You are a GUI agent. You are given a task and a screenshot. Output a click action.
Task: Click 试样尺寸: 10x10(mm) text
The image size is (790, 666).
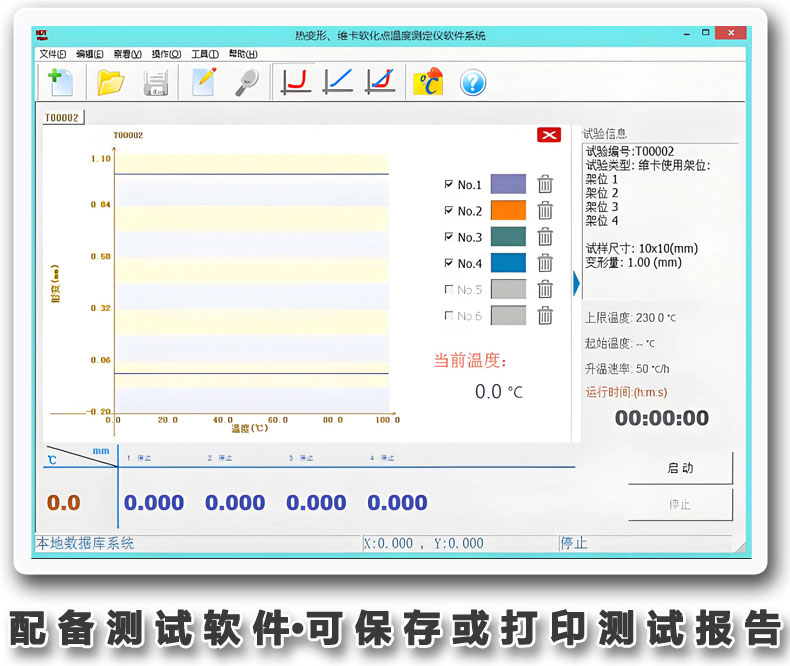pos(641,248)
